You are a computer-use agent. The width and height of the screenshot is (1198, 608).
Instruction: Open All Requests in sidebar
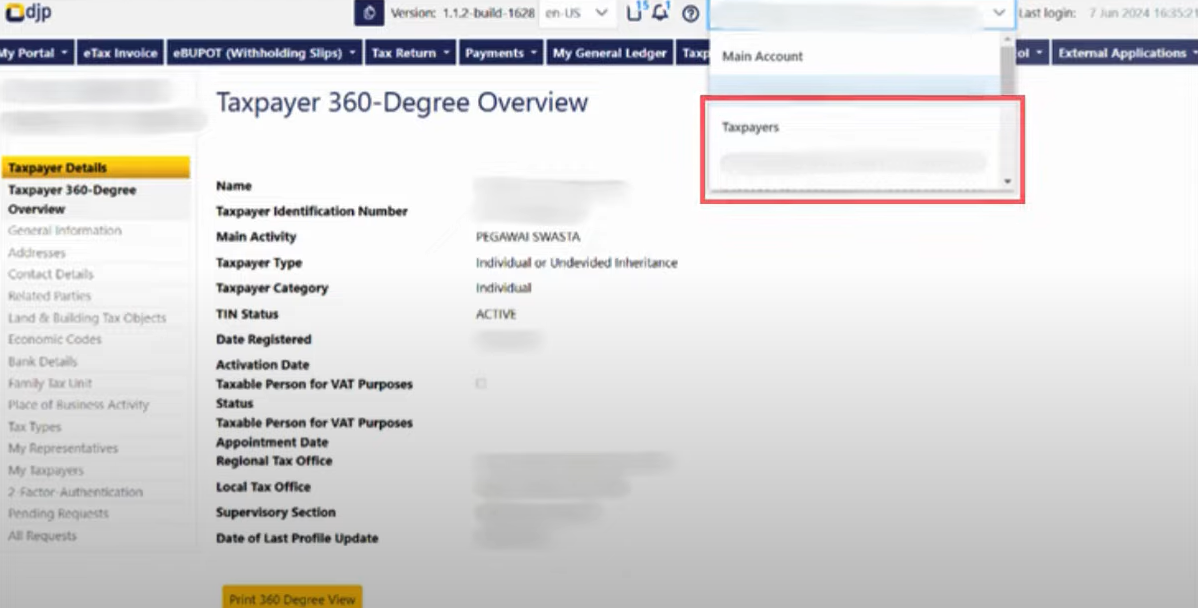pyautogui.click(x=42, y=535)
